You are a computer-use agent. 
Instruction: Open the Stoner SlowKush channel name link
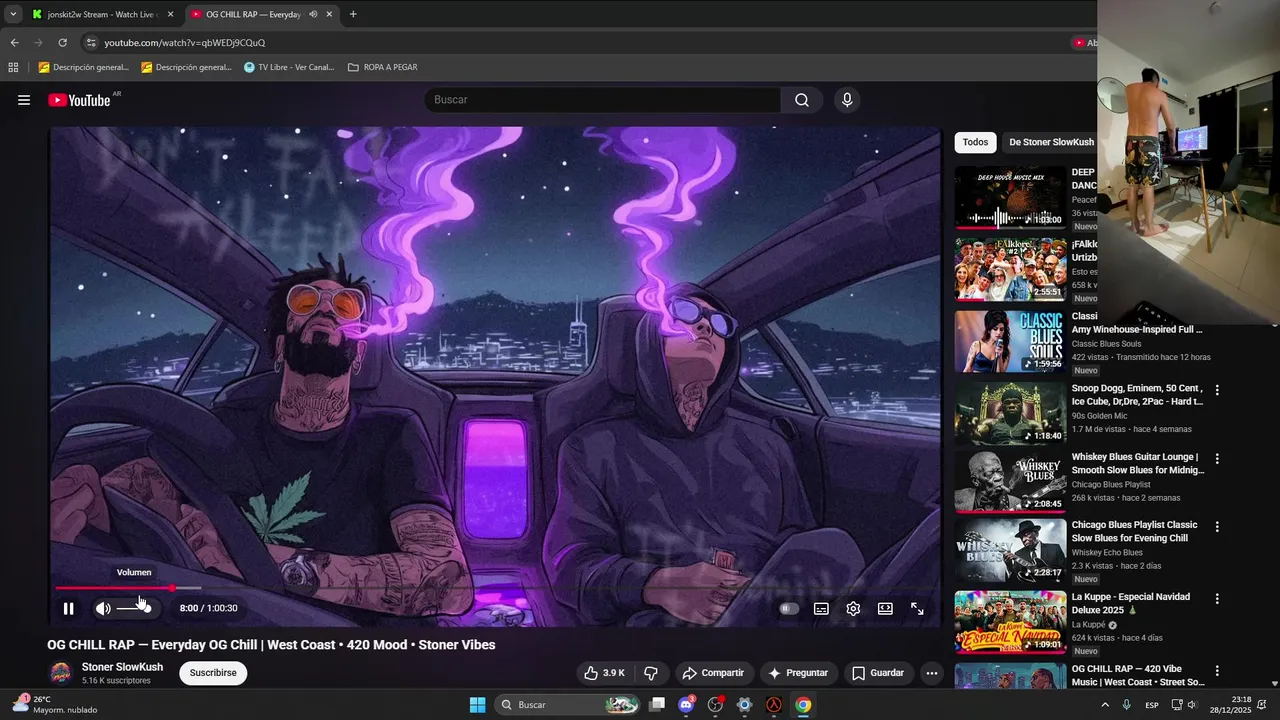pos(122,667)
